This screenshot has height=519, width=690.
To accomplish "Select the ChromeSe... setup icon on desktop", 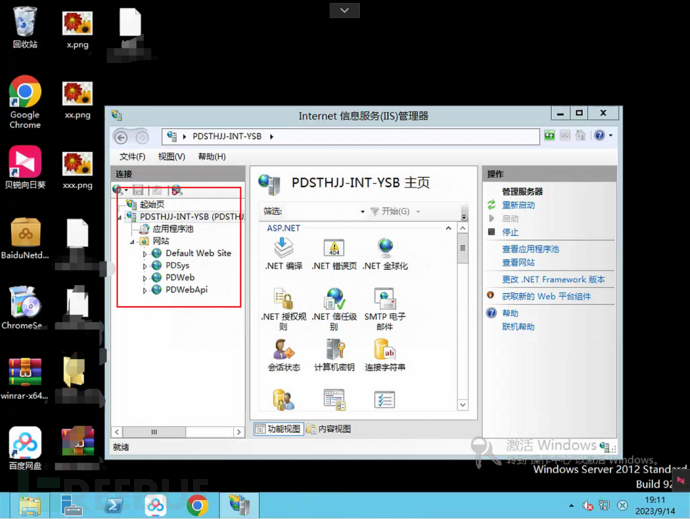I will [x=23, y=308].
